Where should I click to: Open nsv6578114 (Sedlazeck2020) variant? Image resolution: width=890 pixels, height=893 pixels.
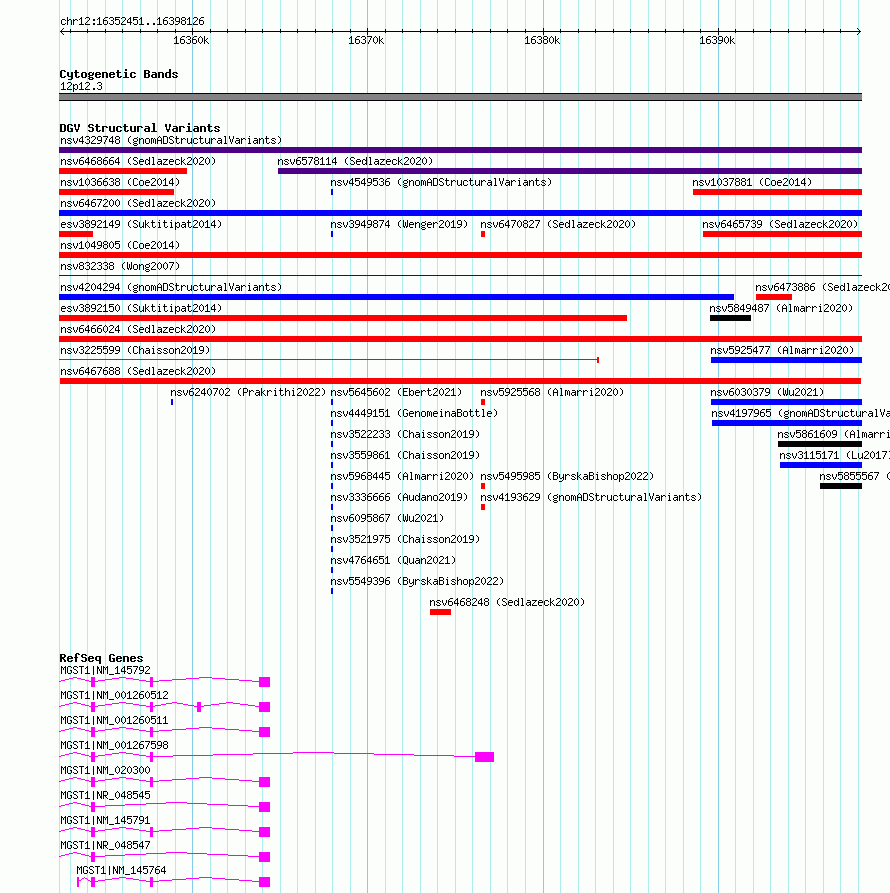coord(355,161)
